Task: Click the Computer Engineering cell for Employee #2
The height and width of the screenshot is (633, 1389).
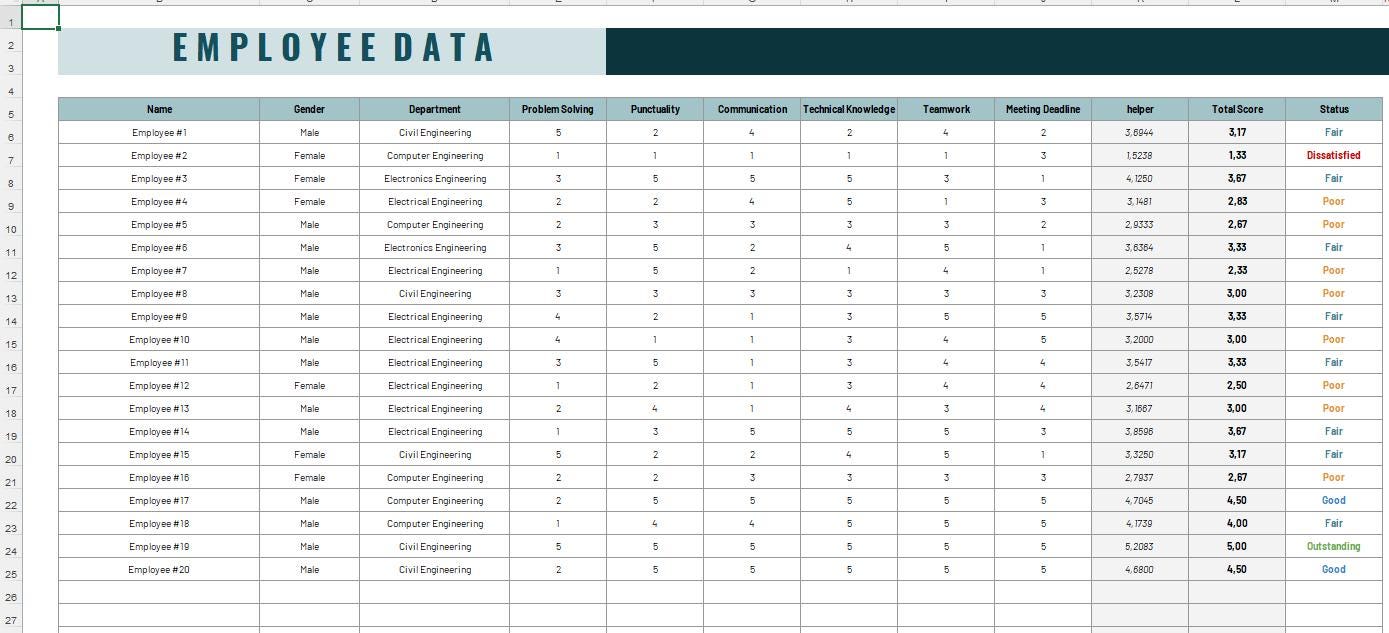Action: tap(434, 155)
